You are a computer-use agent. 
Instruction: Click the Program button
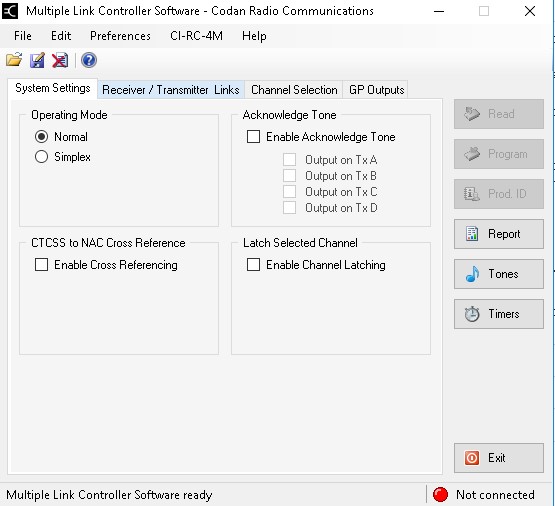tap(499, 154)
